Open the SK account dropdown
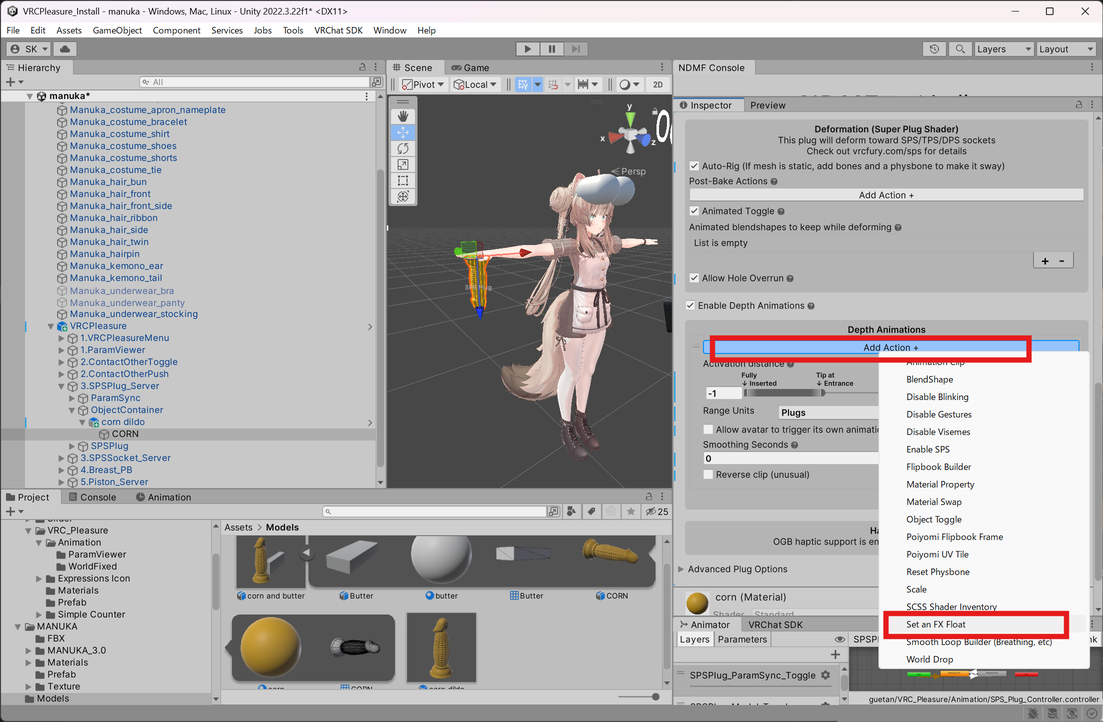 pos(29,49)
